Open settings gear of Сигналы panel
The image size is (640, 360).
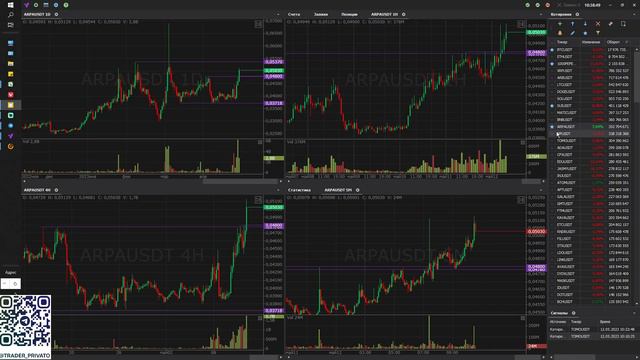573,313
